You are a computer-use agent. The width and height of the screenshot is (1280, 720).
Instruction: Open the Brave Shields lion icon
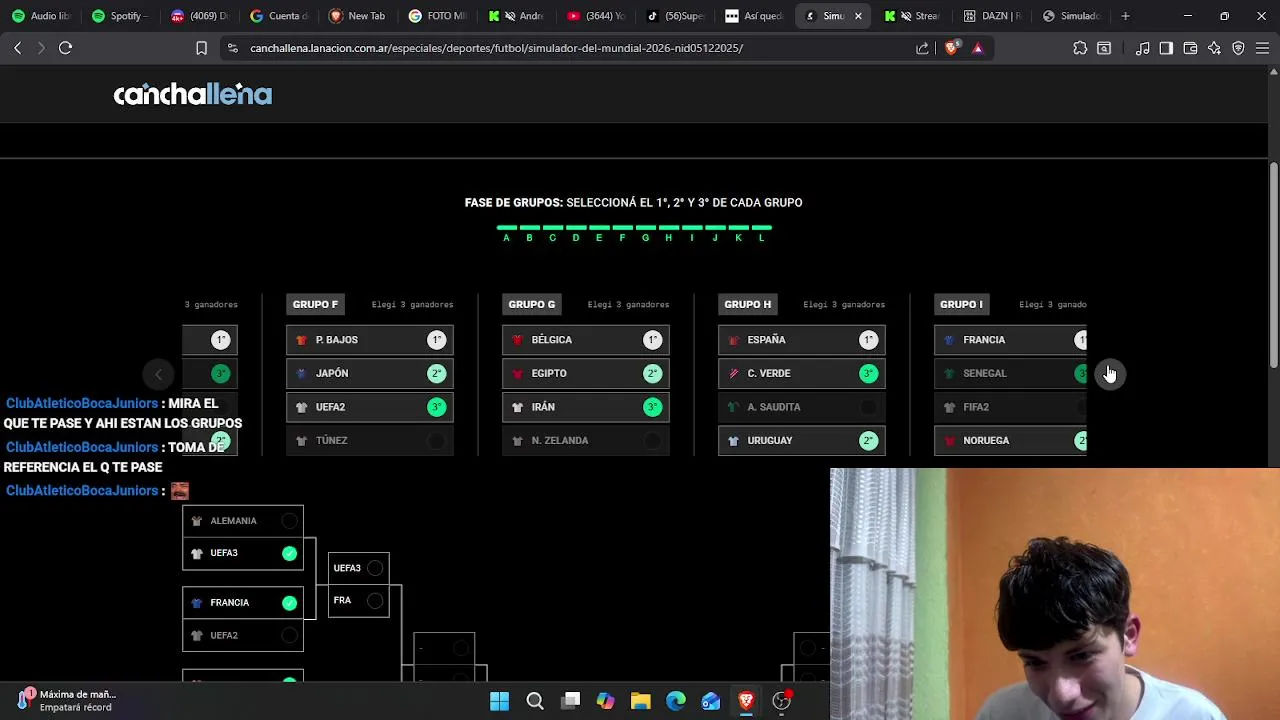(951, 48)
